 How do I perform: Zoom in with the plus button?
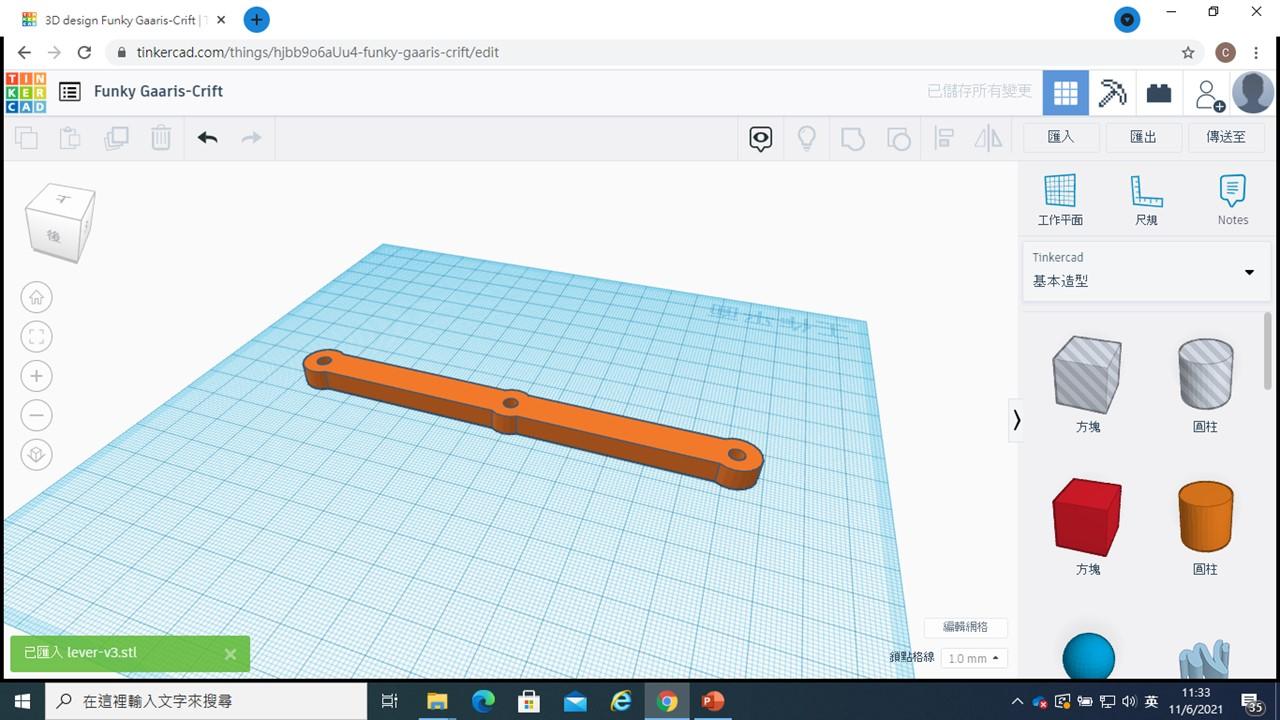37,376
